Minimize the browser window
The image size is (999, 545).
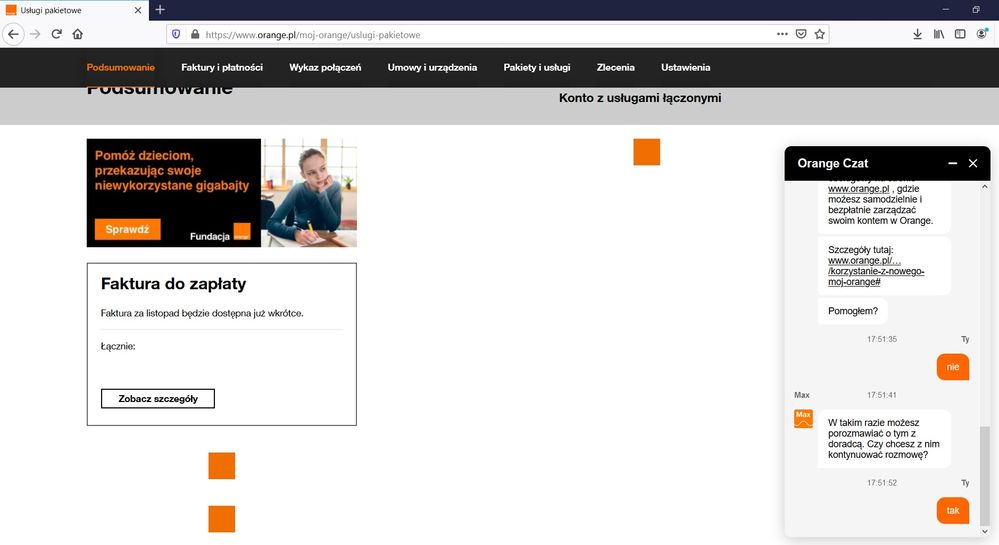[945, 10]
